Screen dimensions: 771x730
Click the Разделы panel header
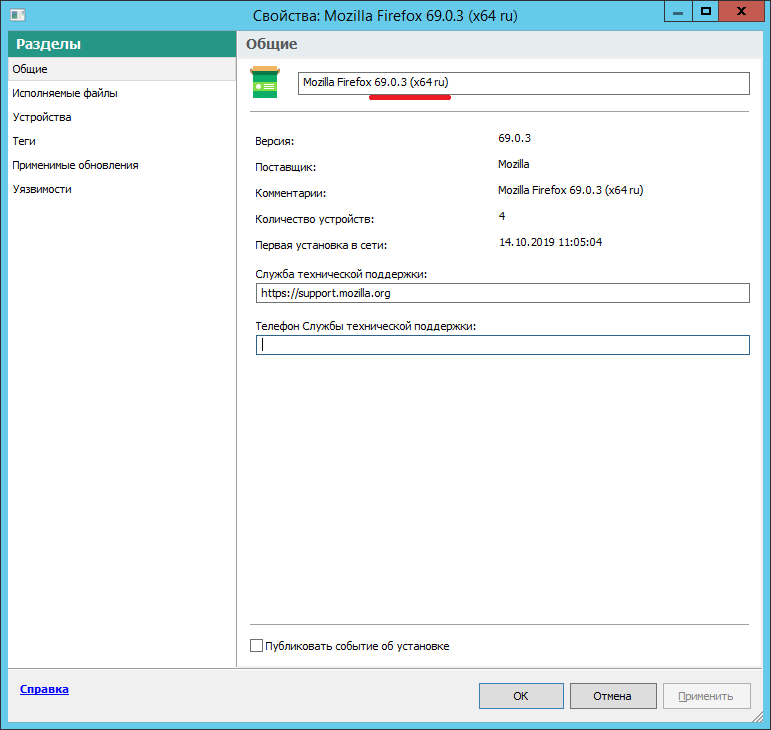[122, 44]
